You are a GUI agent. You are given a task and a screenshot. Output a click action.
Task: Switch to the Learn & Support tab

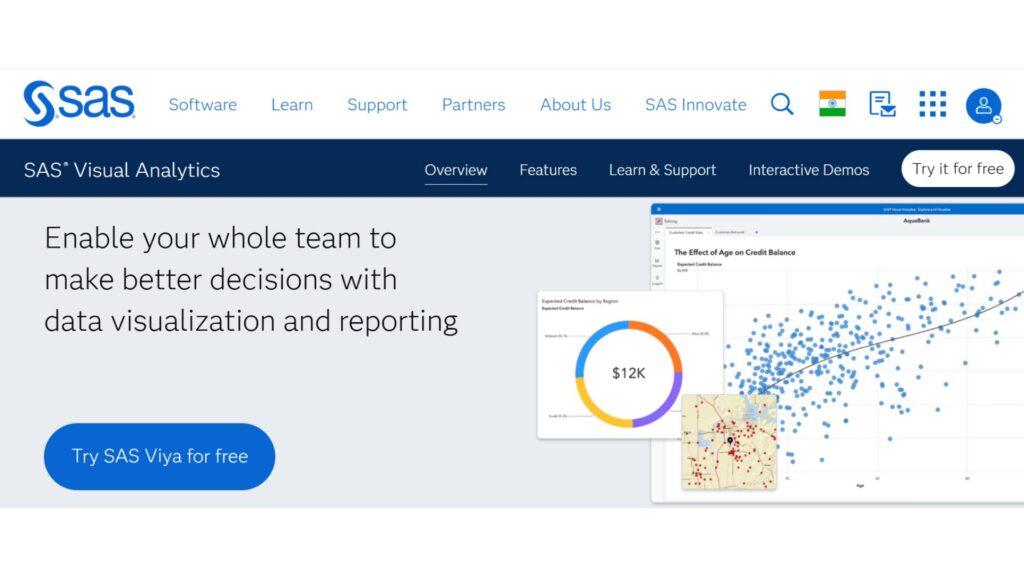click(x=662, y=170)
